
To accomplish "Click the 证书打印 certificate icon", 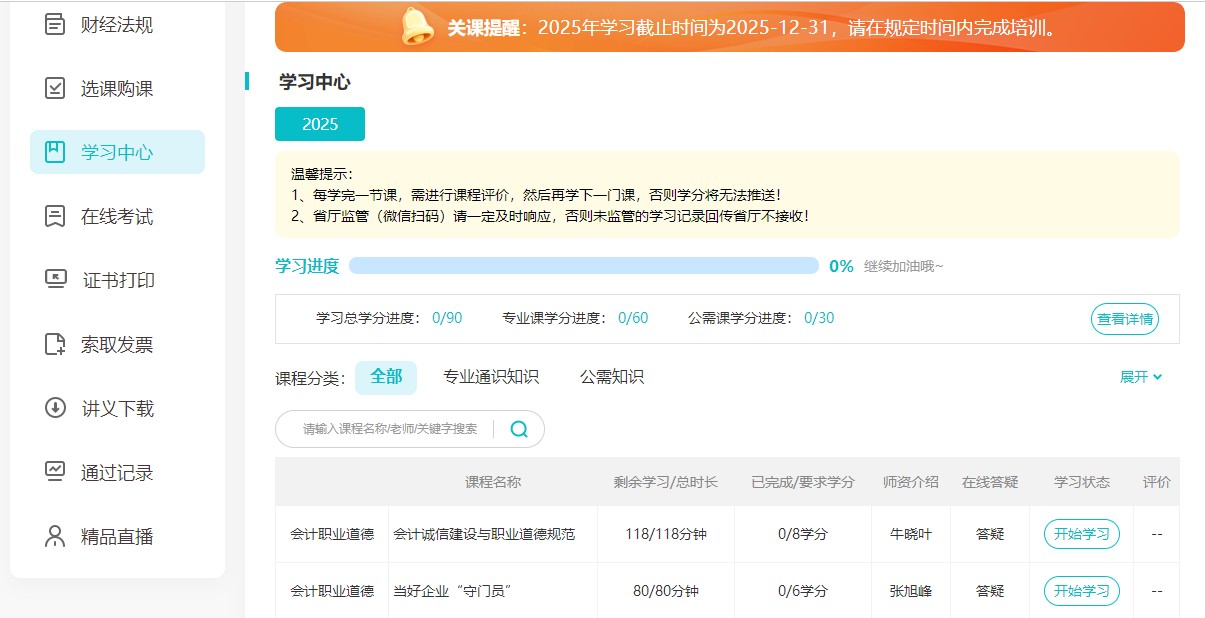I will click(55, 279).
